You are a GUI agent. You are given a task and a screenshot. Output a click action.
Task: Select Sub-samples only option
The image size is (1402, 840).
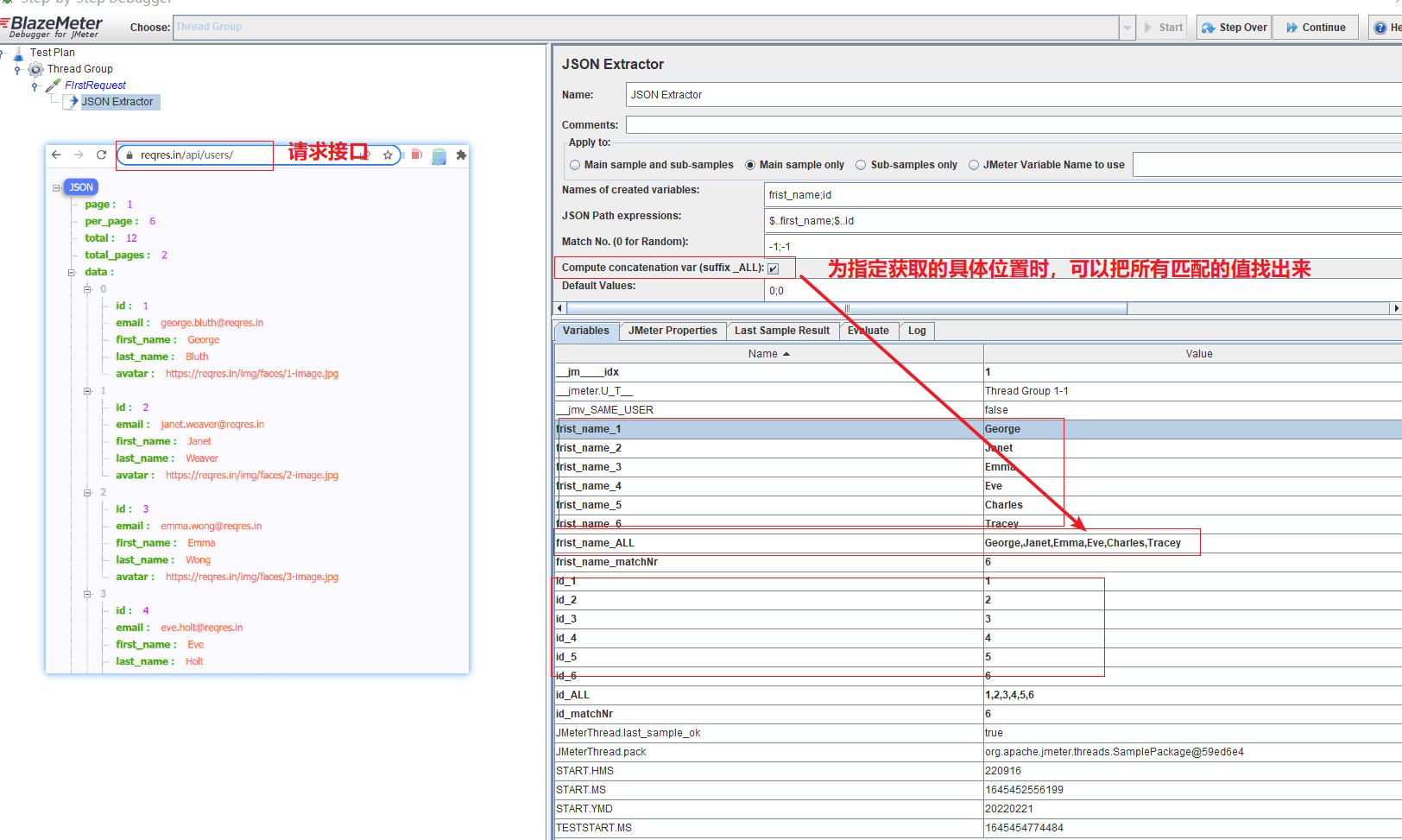coord(861,165)
